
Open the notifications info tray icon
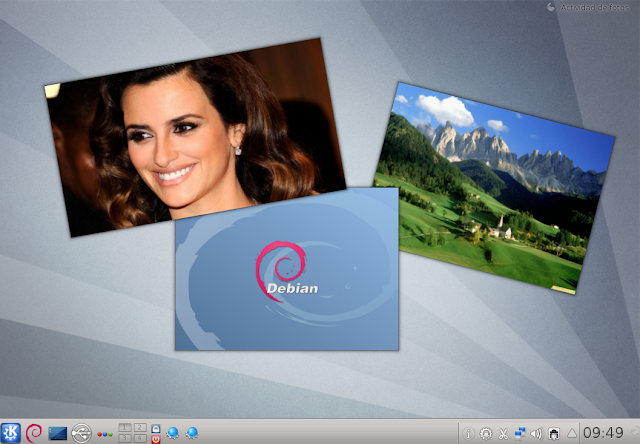468,433
